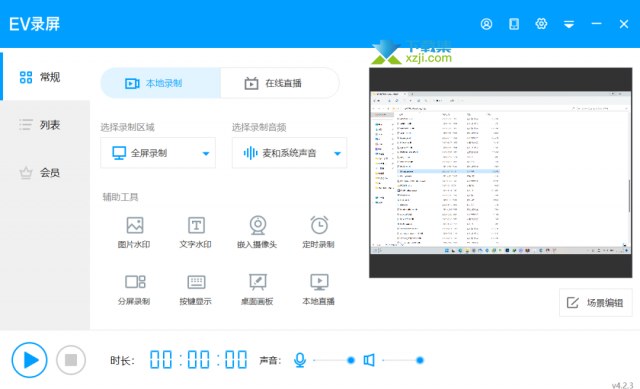Open the 按键显示 keyboard tool
640x389 pixels.
pyautogui.click(x=196, y=289)
